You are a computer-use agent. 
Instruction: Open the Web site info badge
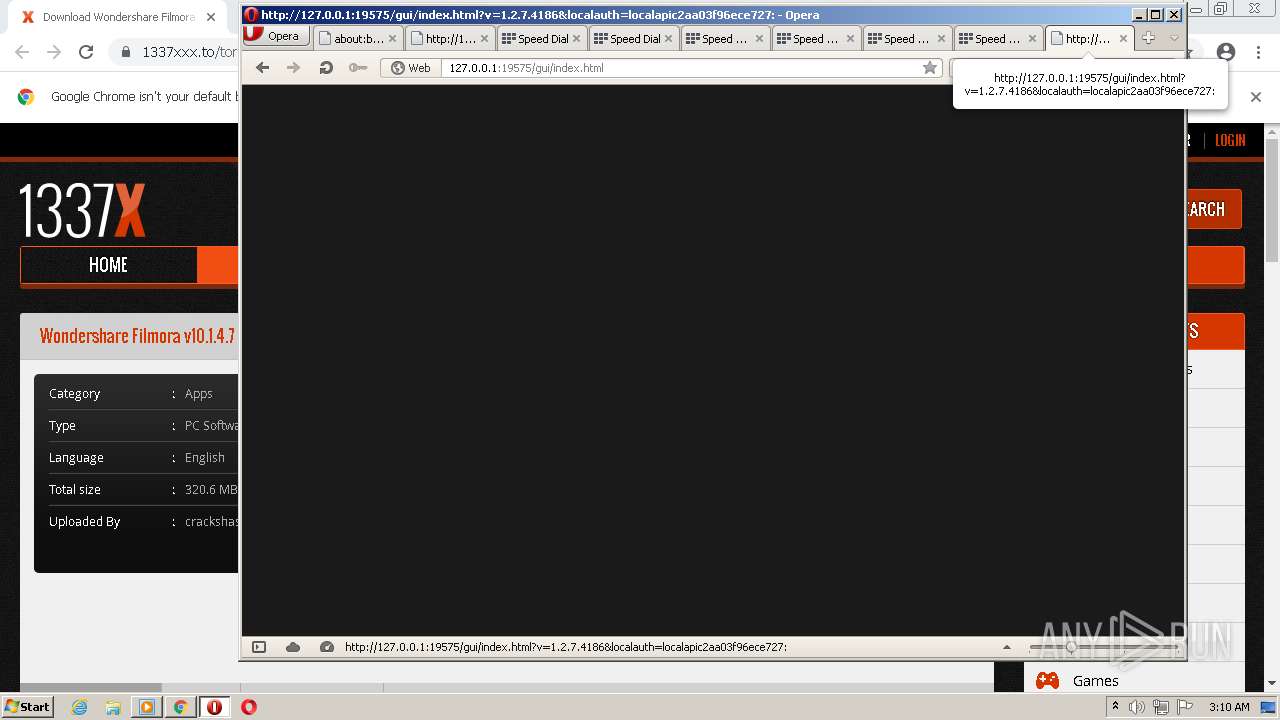pyautogui.click(x=411, y=68)
